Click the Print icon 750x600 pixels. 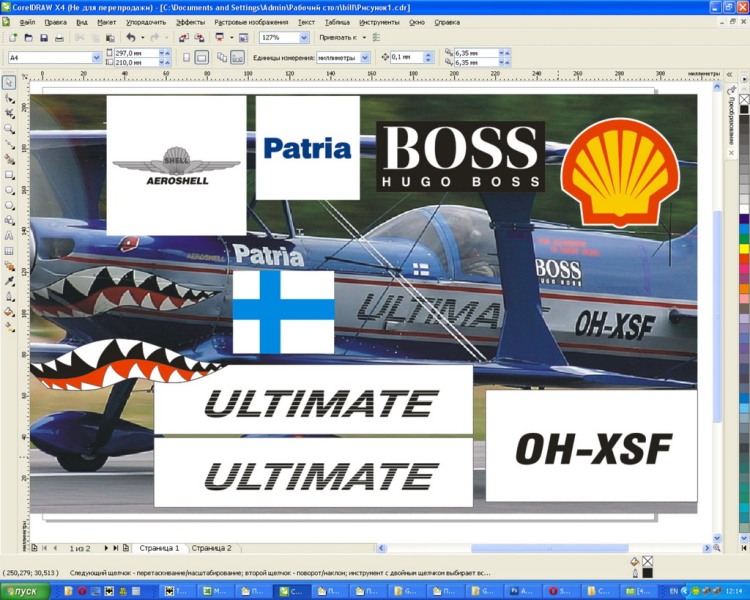tap(59, 38)
